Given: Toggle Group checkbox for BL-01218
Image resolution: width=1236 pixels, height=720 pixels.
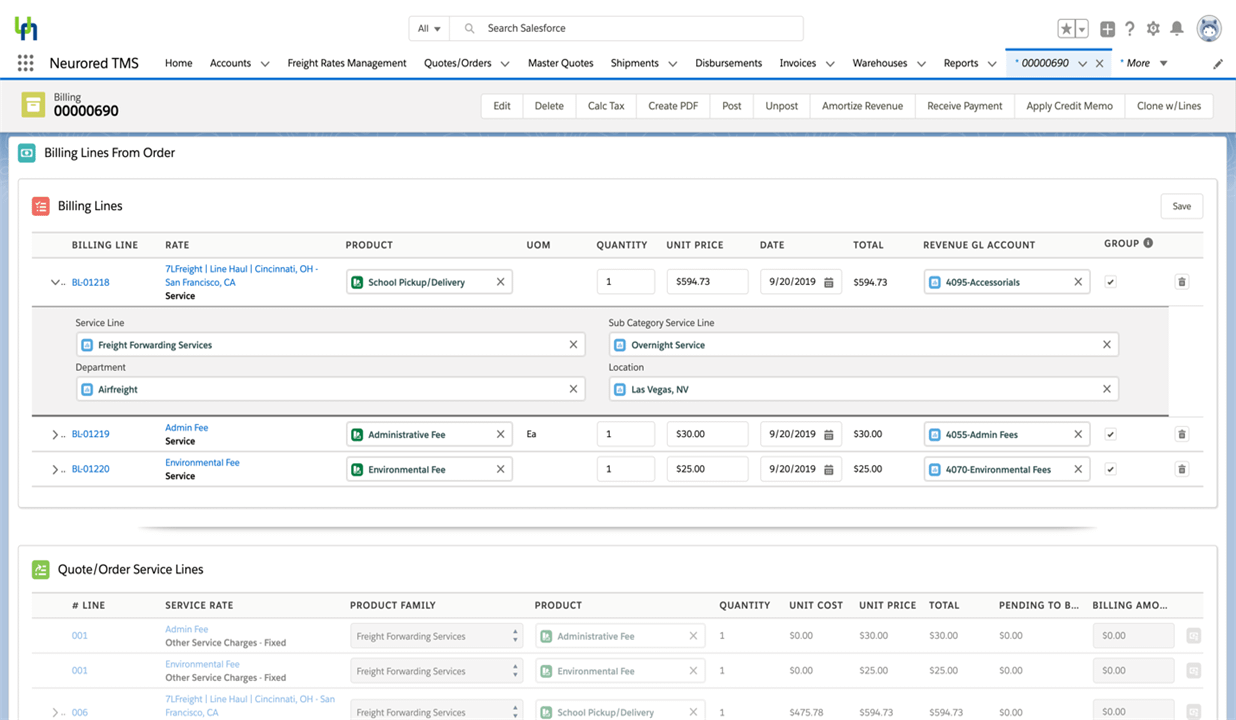Looking at the screenshot, I should pyautogui.click(x=1110, y=282).
